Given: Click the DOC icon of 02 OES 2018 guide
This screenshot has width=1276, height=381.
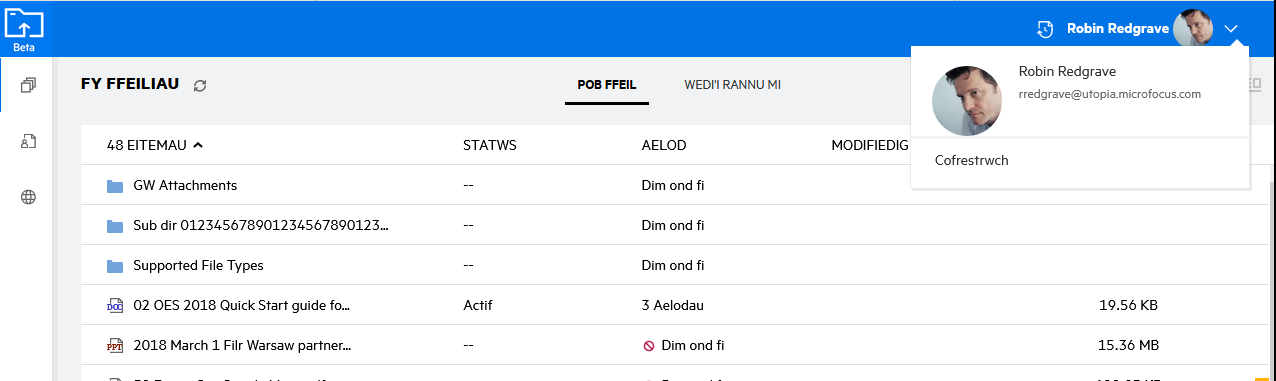Looking at the screenshot, I should [x=115, y=306].
